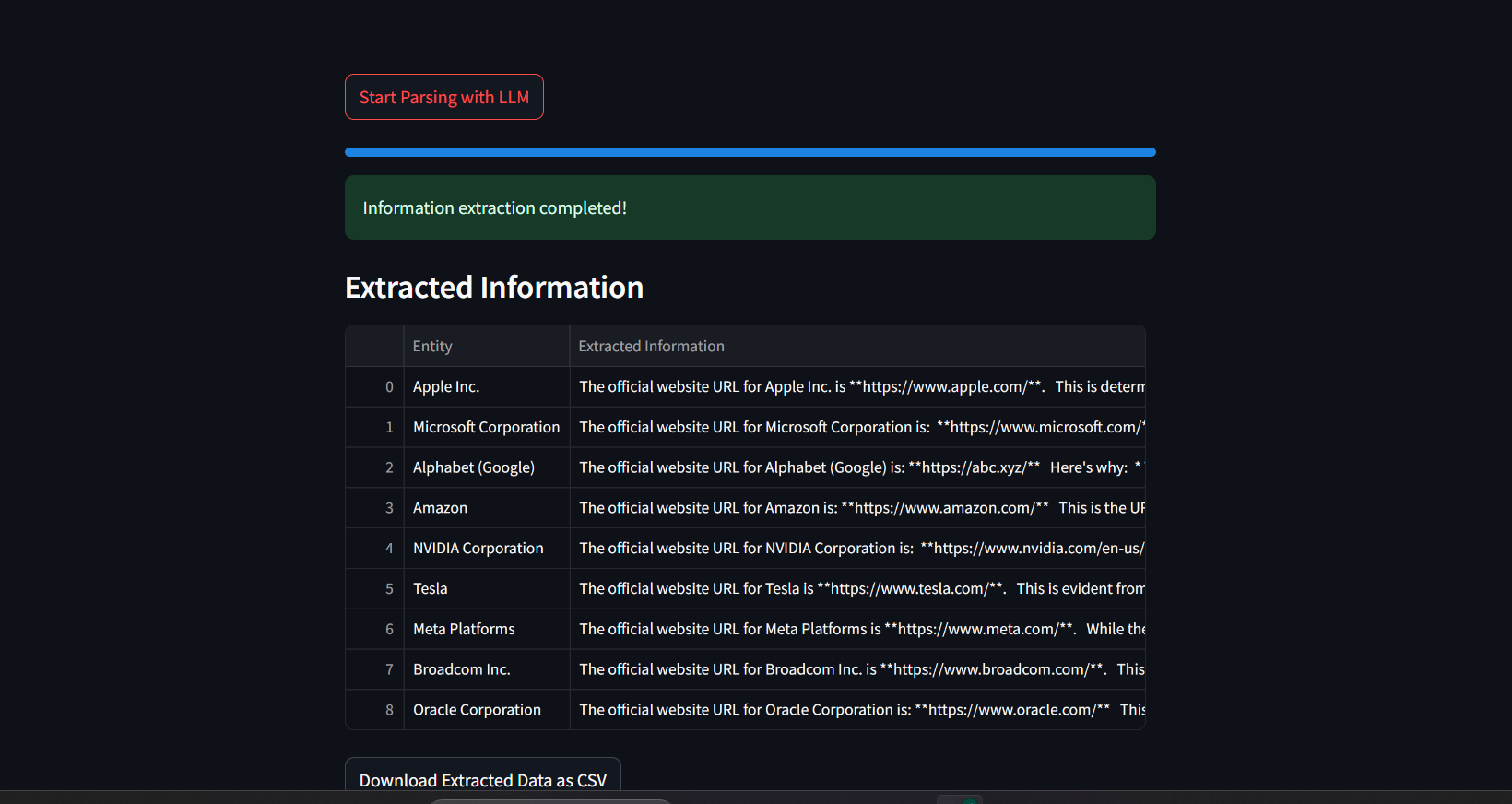Select the Oracle Corporation entity cell
The image size is (1512, 804).
[486, 710]
